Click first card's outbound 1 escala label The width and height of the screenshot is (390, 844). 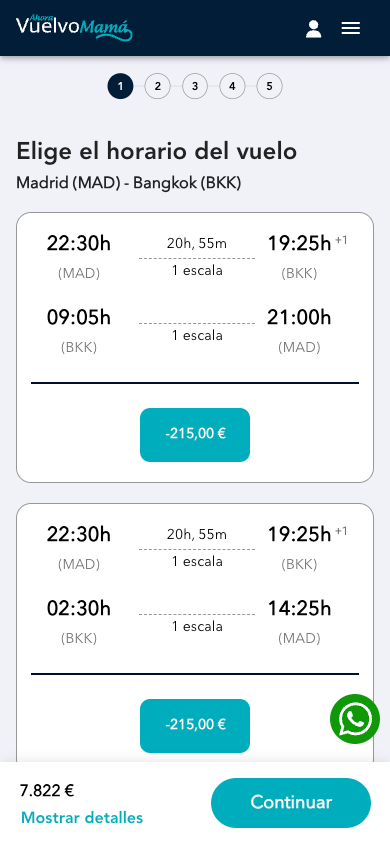197,271
